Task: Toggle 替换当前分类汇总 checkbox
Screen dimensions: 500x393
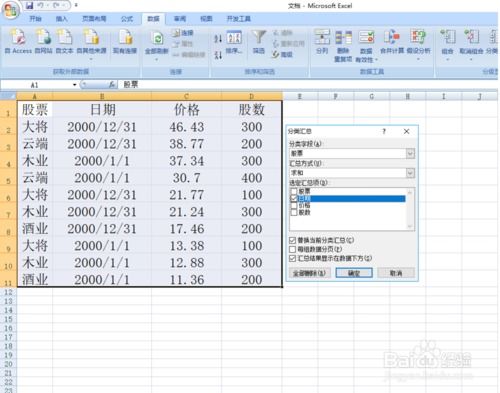Action: tap(293, 240)
